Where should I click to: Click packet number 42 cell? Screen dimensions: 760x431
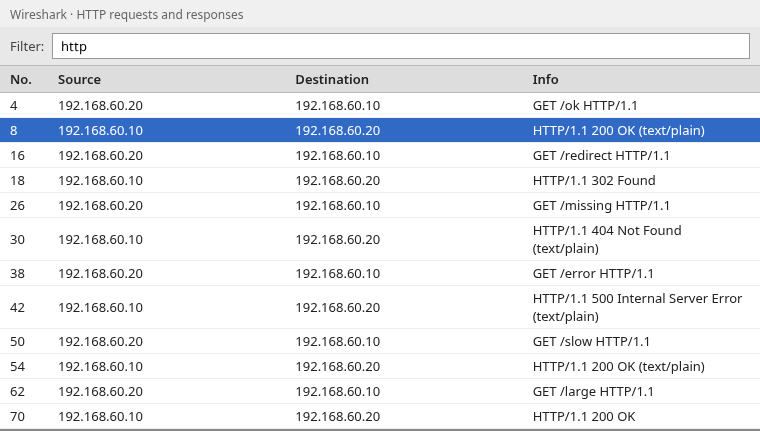point(17,307)
